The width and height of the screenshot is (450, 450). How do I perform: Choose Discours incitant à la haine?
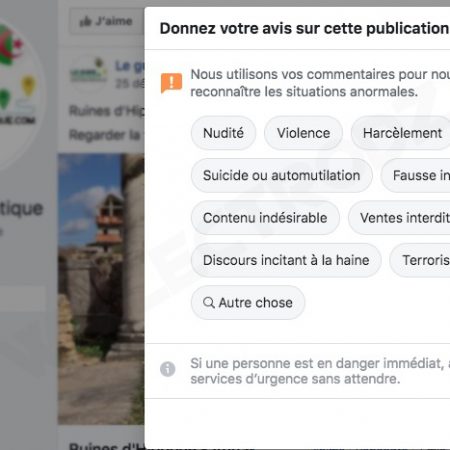286,260
